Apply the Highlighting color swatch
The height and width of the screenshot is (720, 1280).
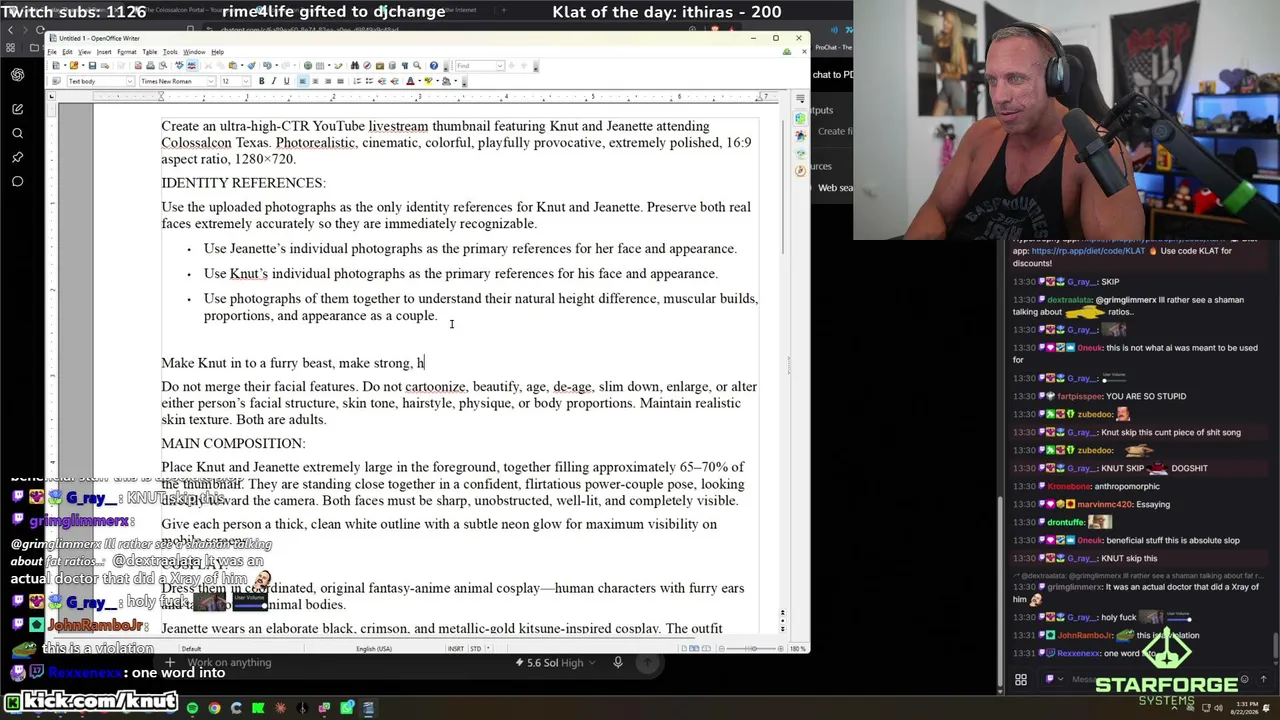tap(430, 81)
